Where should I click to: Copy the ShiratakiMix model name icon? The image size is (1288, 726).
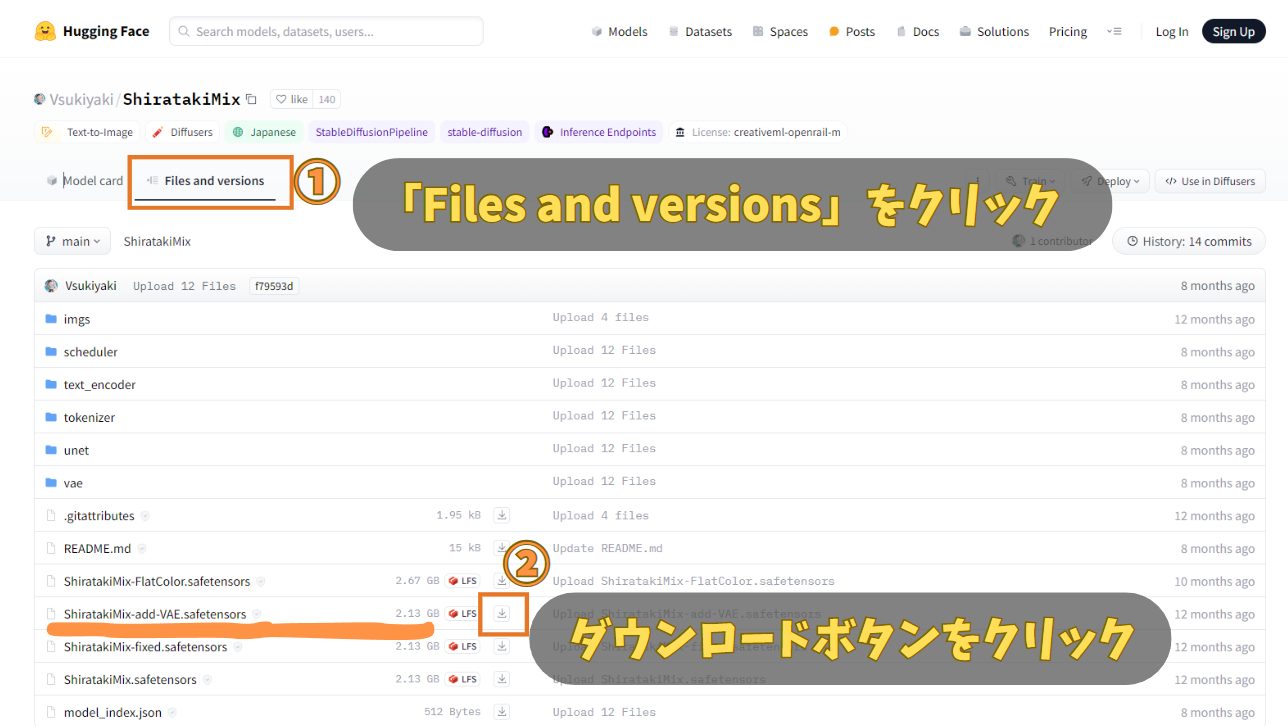coord(251,99)
